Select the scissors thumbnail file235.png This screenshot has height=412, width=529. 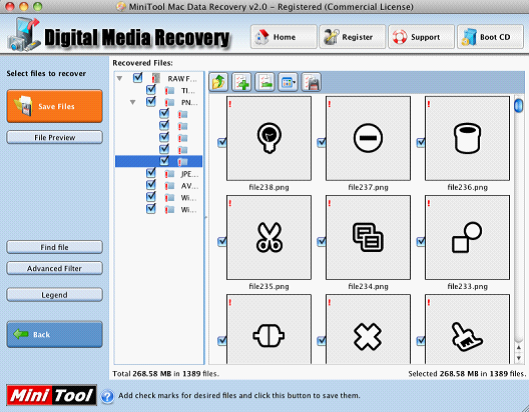point(269,237)
